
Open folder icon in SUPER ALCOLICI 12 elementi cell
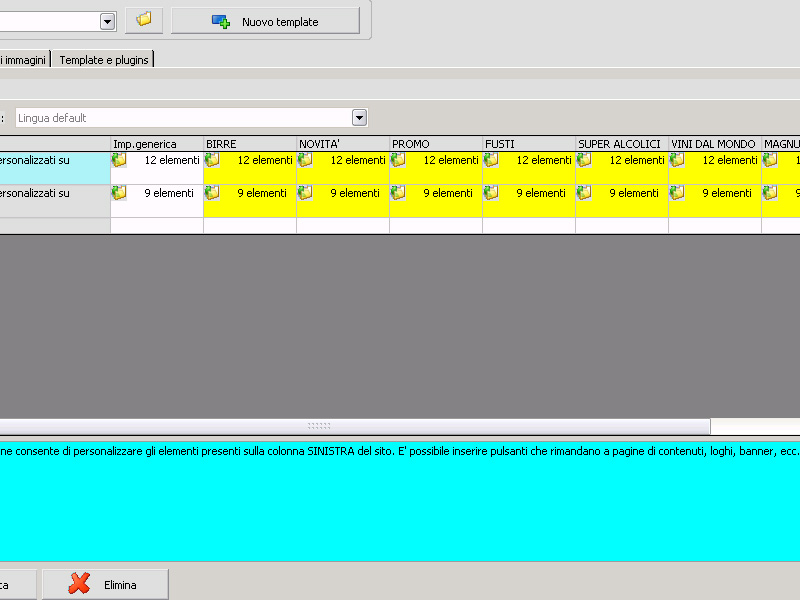coord(584,160)
